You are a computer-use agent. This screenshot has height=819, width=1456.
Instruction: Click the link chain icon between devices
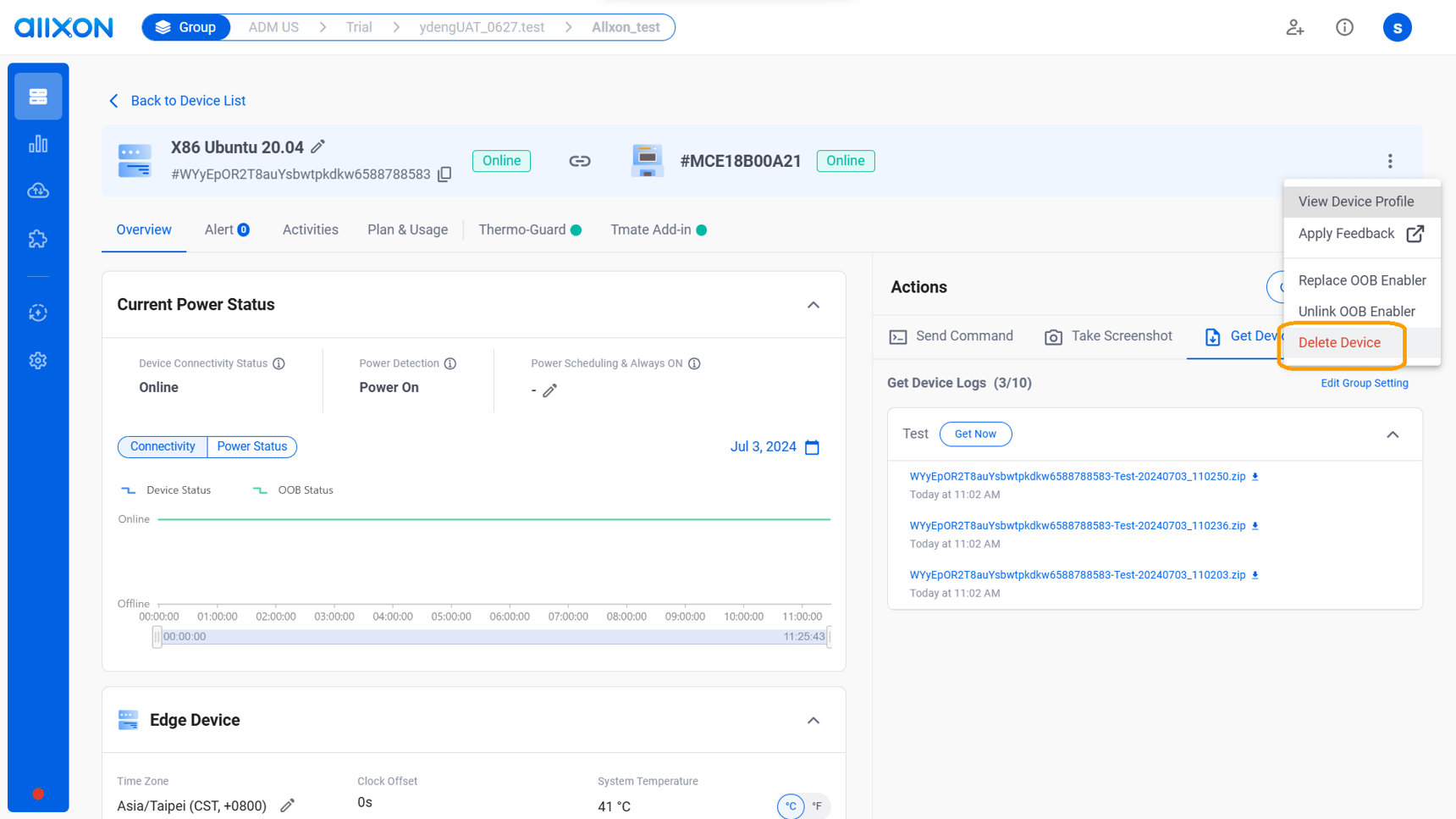580,161
